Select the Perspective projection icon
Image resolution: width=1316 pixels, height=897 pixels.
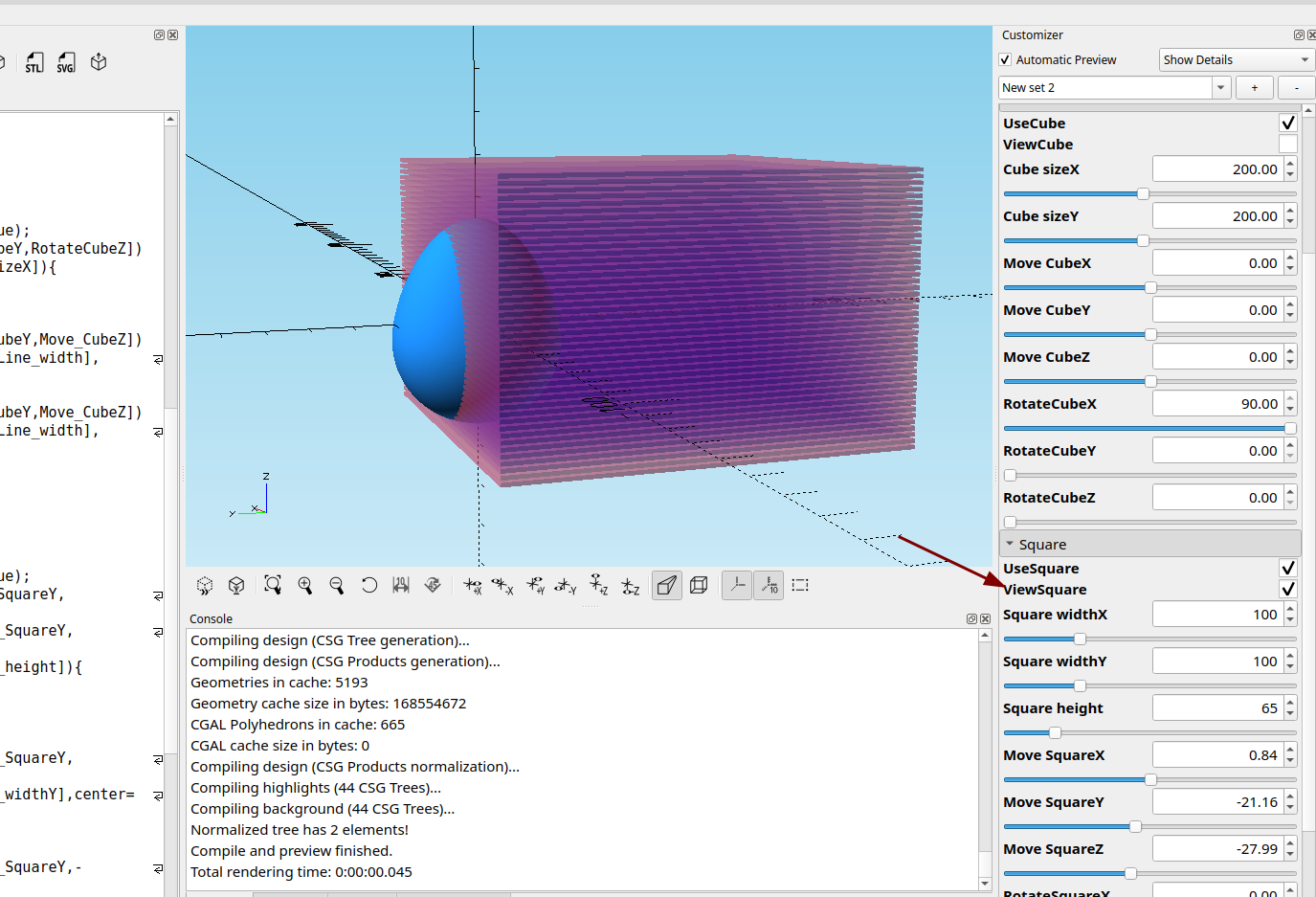pos(667,585)
